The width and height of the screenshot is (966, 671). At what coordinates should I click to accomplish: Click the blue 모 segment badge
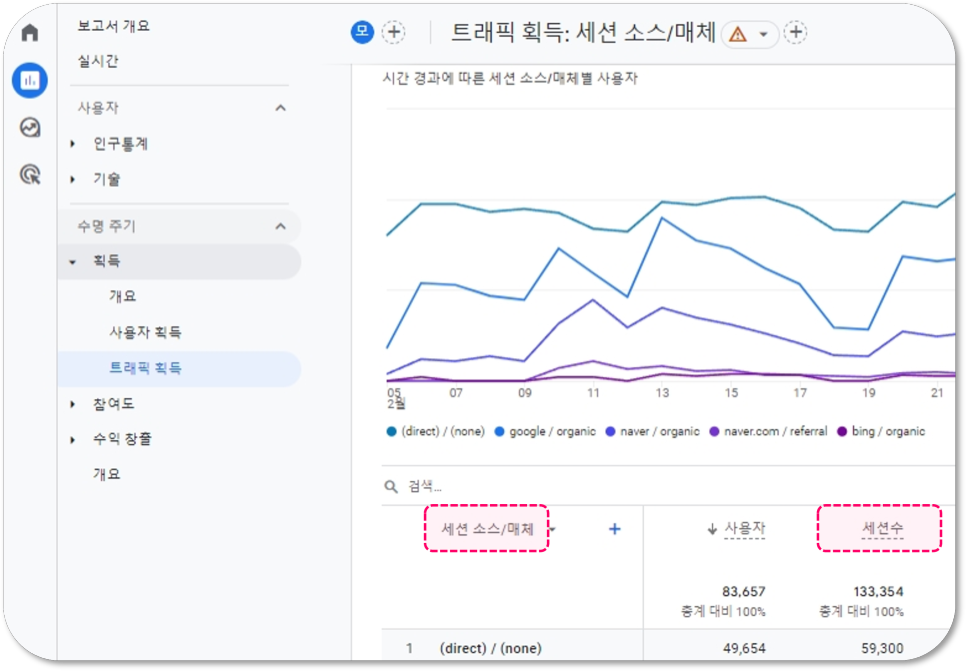(362, 32)
